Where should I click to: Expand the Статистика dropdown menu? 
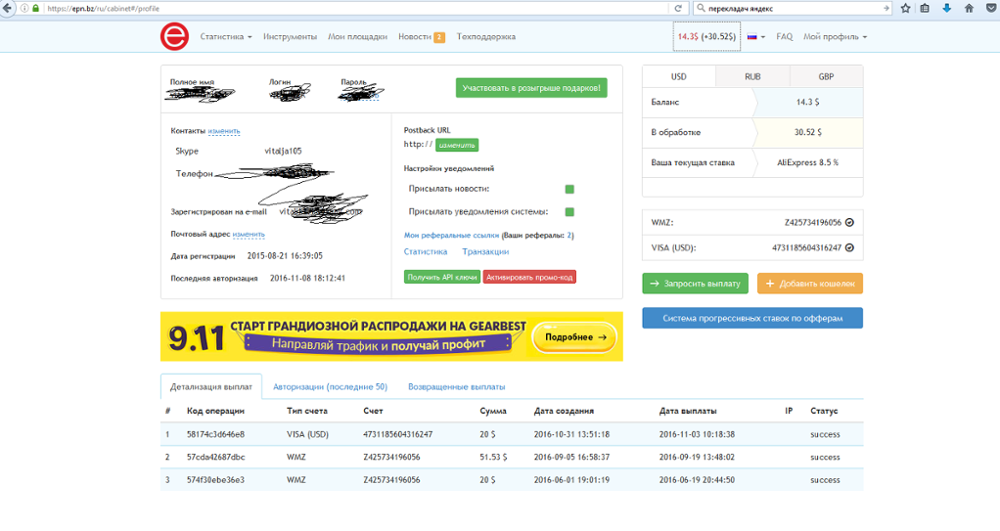coord(225,37)
